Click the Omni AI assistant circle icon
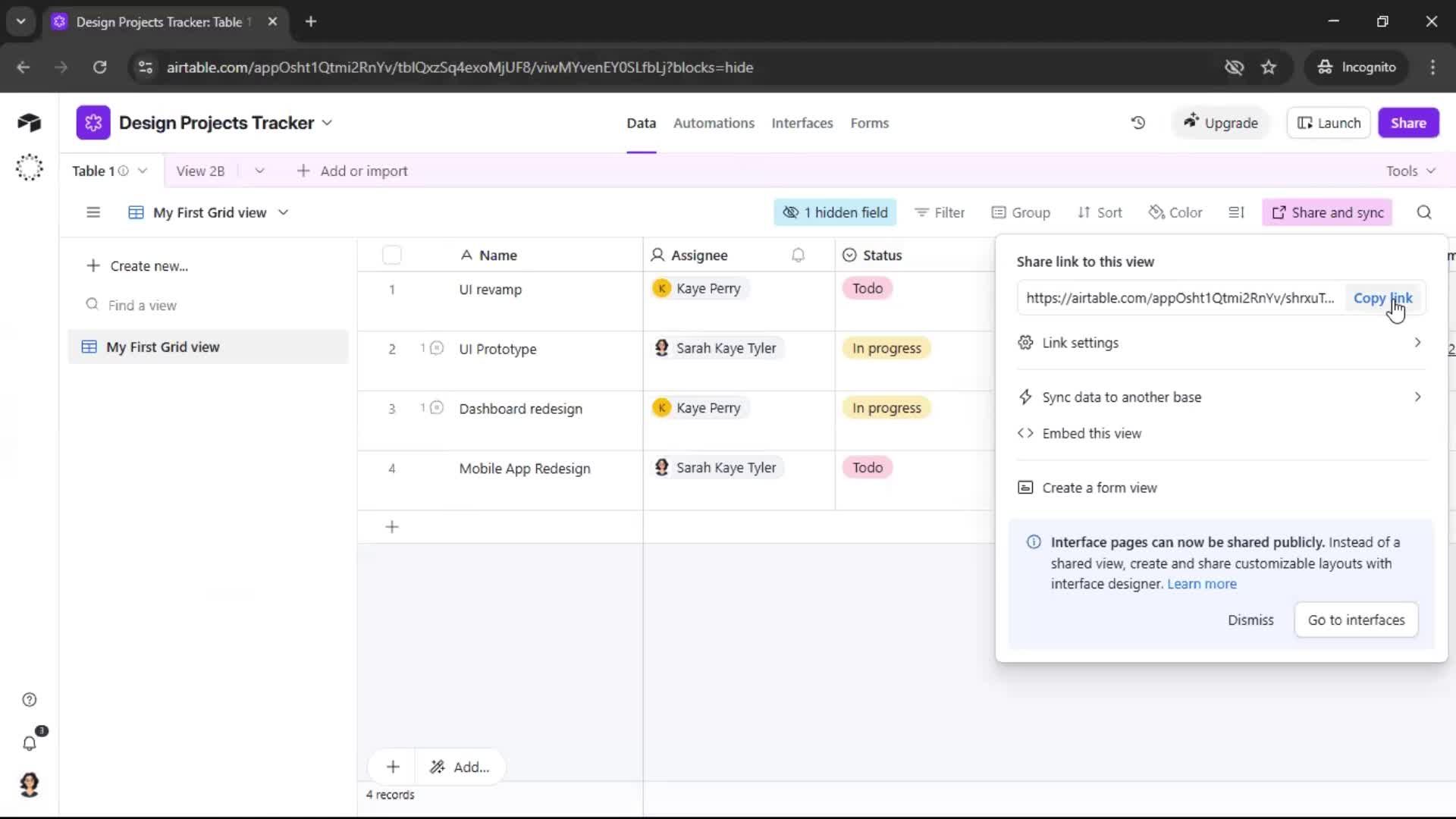 [29, 168]
